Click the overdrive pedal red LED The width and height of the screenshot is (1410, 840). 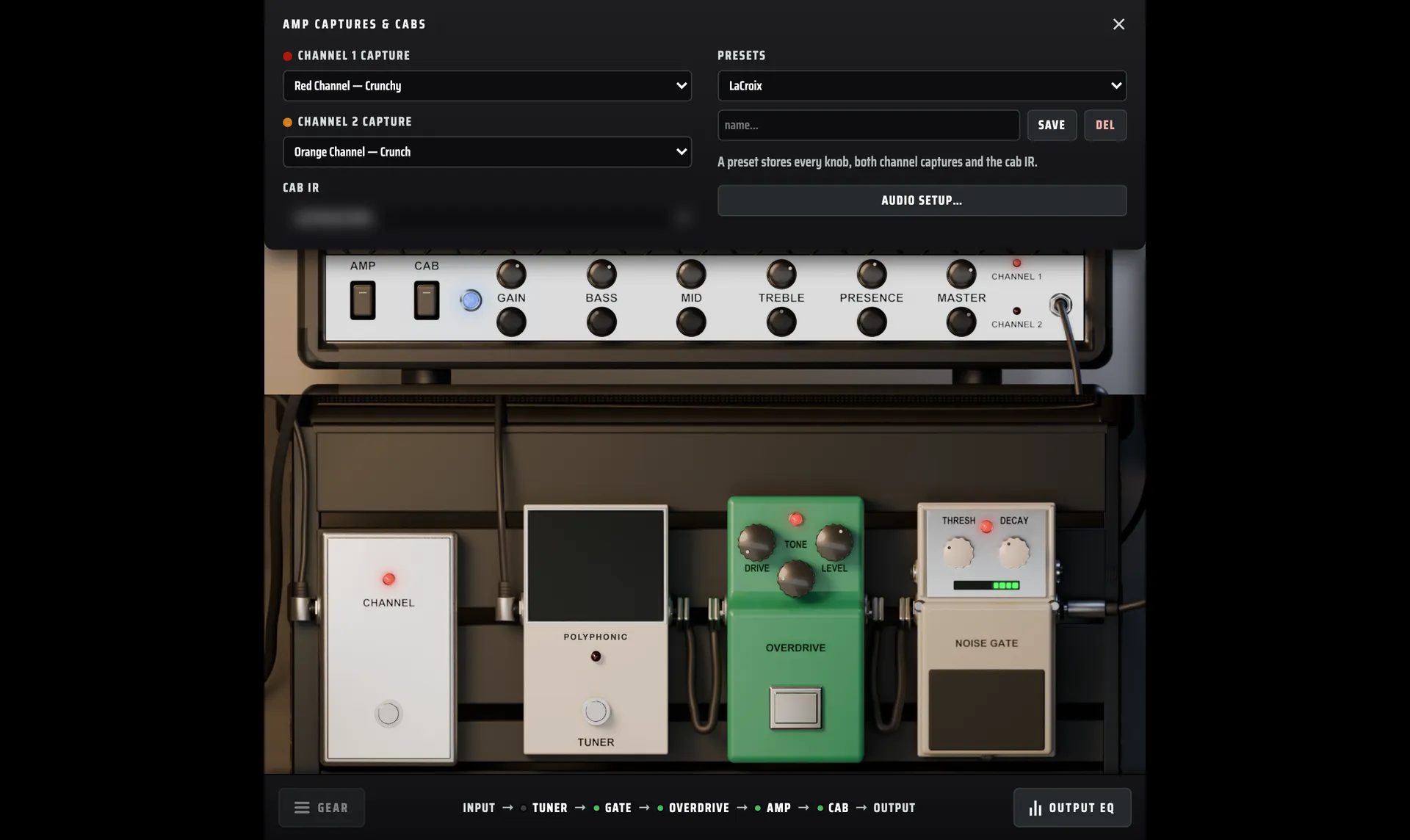pos(796,519)
